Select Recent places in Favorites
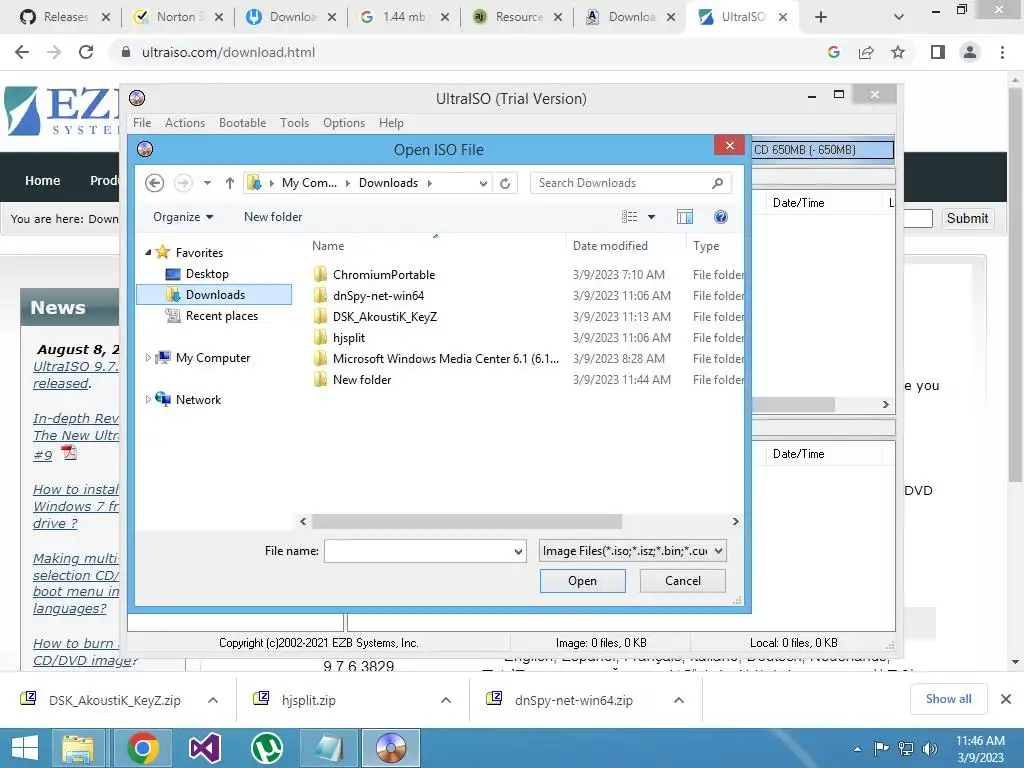 [221, 315]
